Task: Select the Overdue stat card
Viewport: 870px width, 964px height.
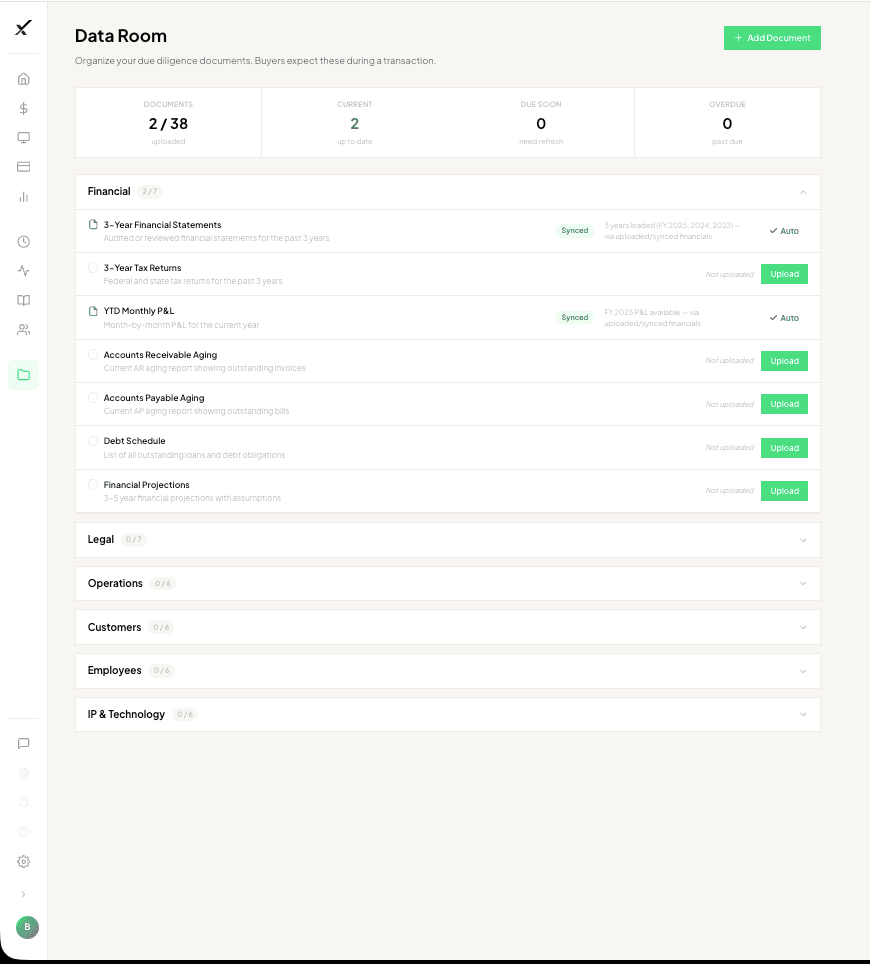Action: pos(727,122)
